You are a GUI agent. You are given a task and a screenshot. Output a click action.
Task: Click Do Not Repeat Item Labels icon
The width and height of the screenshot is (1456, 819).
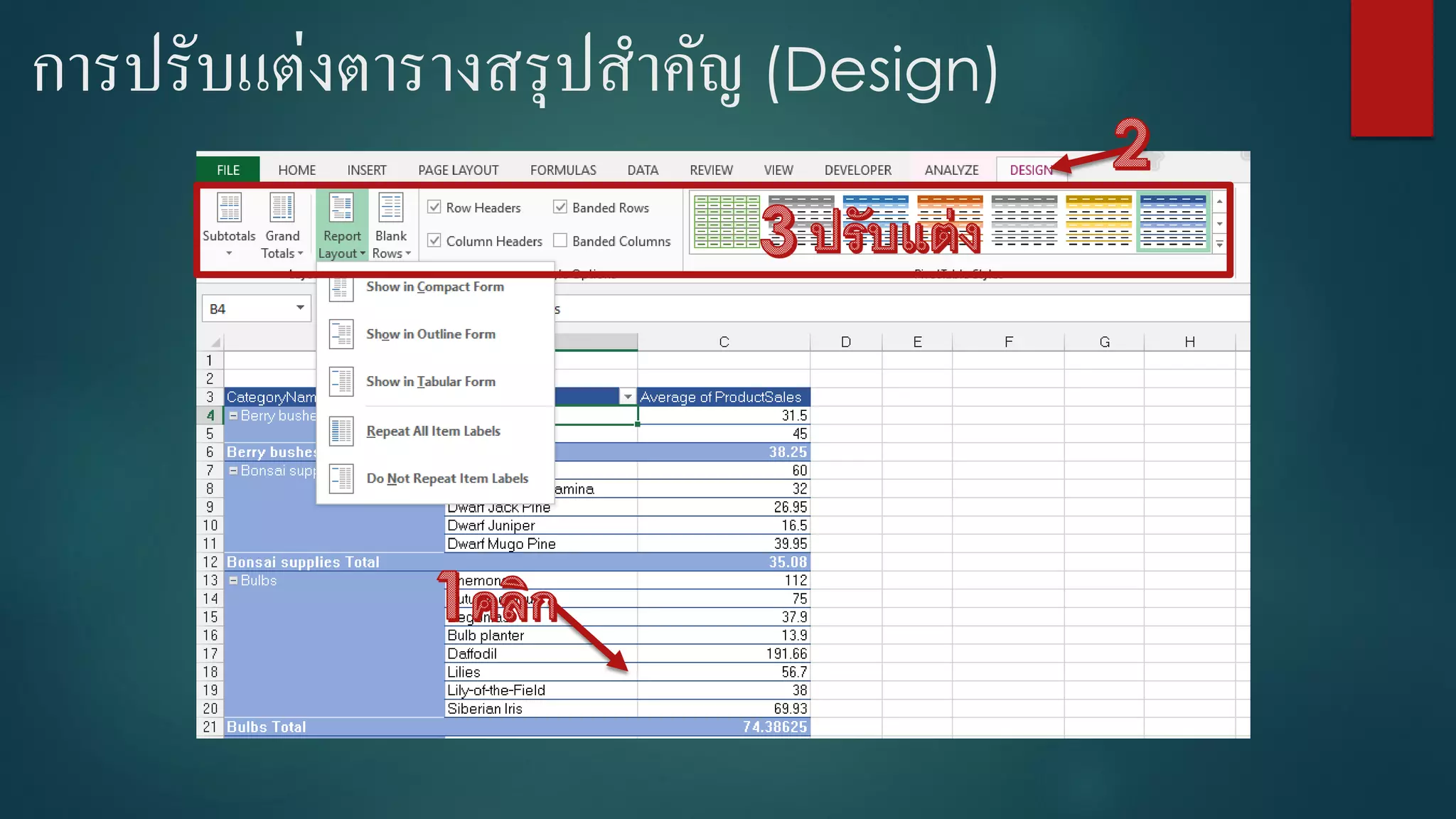(341, 478)
